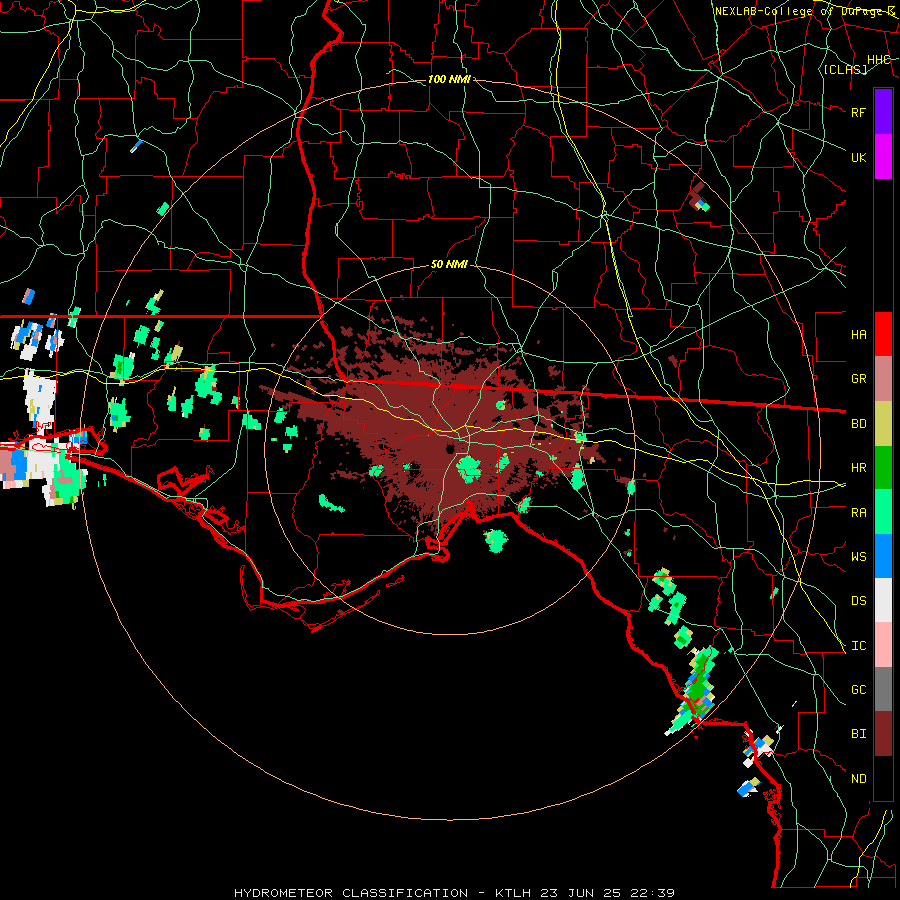Click the DS legend label

click(858, 601)
